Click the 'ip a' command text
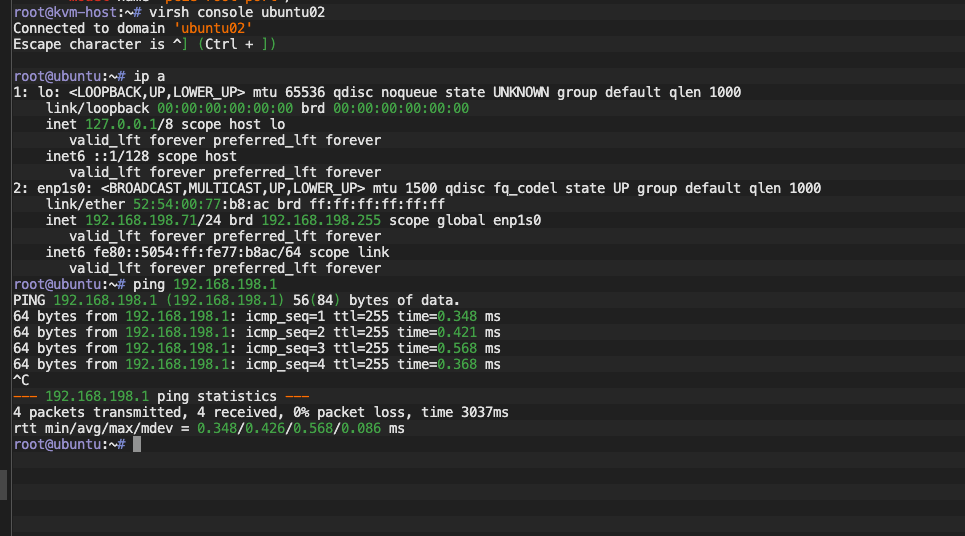Image resolution: width=965 pixels, height=536 pixels. click(149, 77)
